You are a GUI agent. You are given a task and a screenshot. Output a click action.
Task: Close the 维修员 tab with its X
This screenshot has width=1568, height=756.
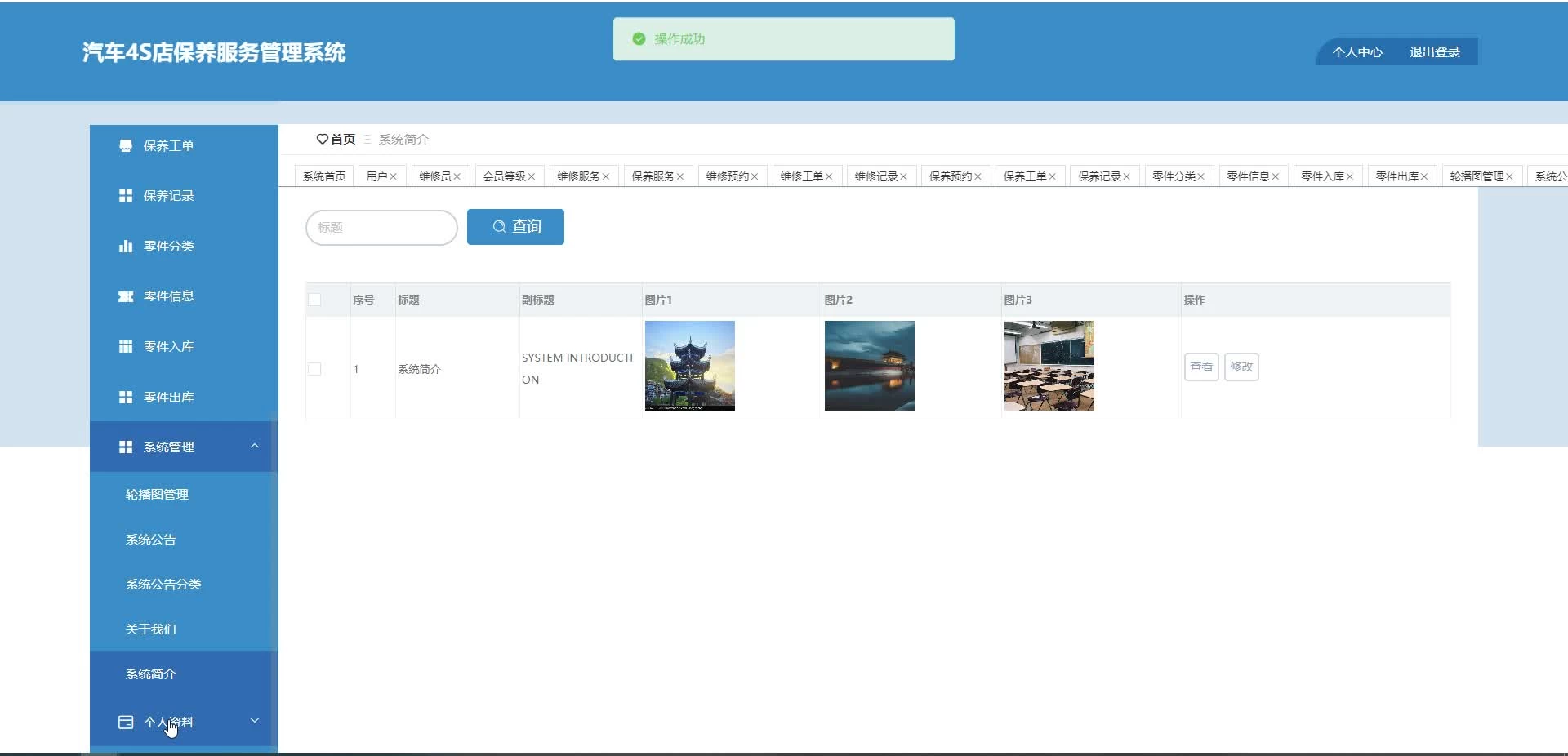click(x=457, y=176)
